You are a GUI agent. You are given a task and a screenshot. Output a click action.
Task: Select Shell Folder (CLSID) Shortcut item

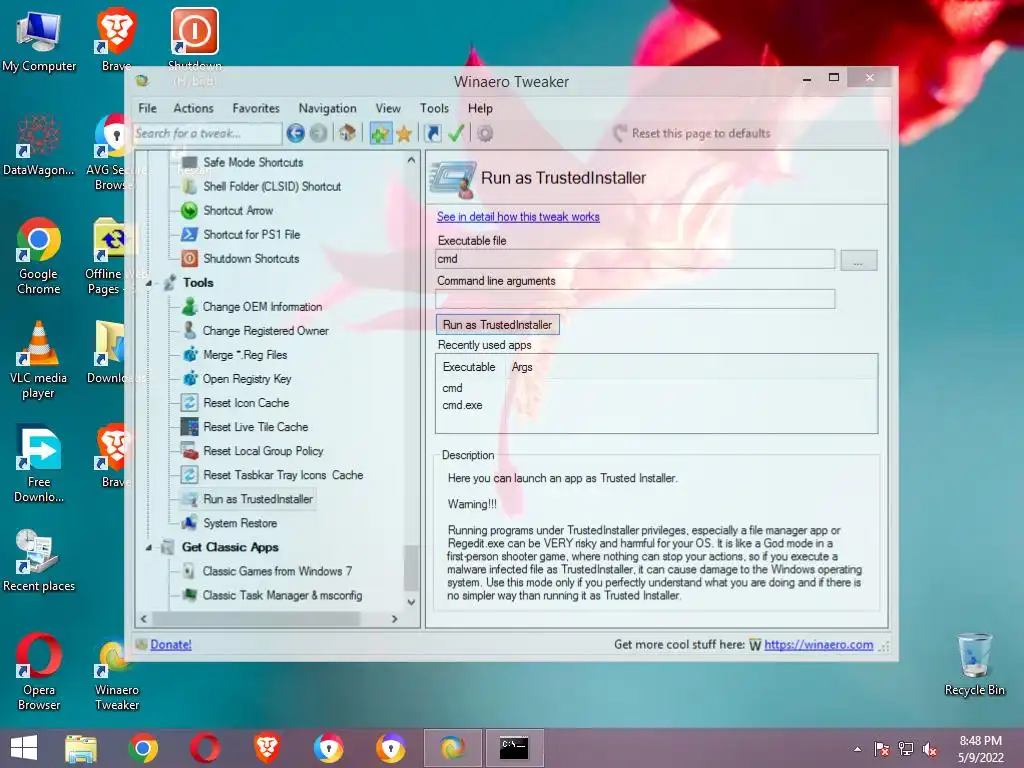(x=272, y=186)
